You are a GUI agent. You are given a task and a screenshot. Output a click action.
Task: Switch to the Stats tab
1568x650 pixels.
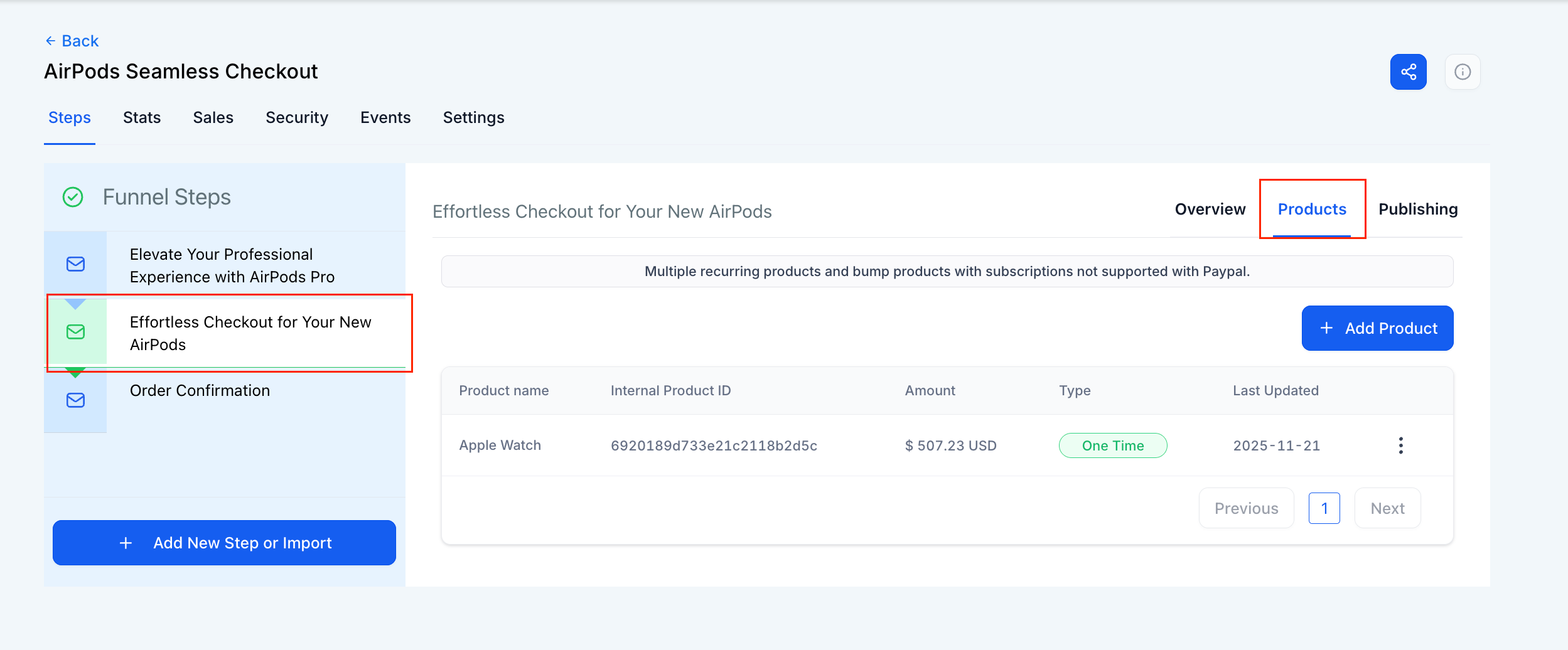pos(142,117)
